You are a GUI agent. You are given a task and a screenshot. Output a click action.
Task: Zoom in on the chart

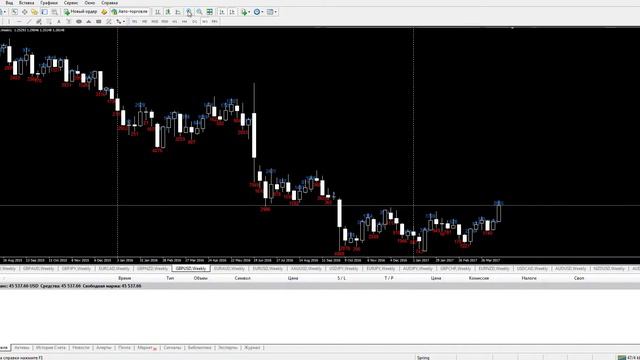click(189, 12)
